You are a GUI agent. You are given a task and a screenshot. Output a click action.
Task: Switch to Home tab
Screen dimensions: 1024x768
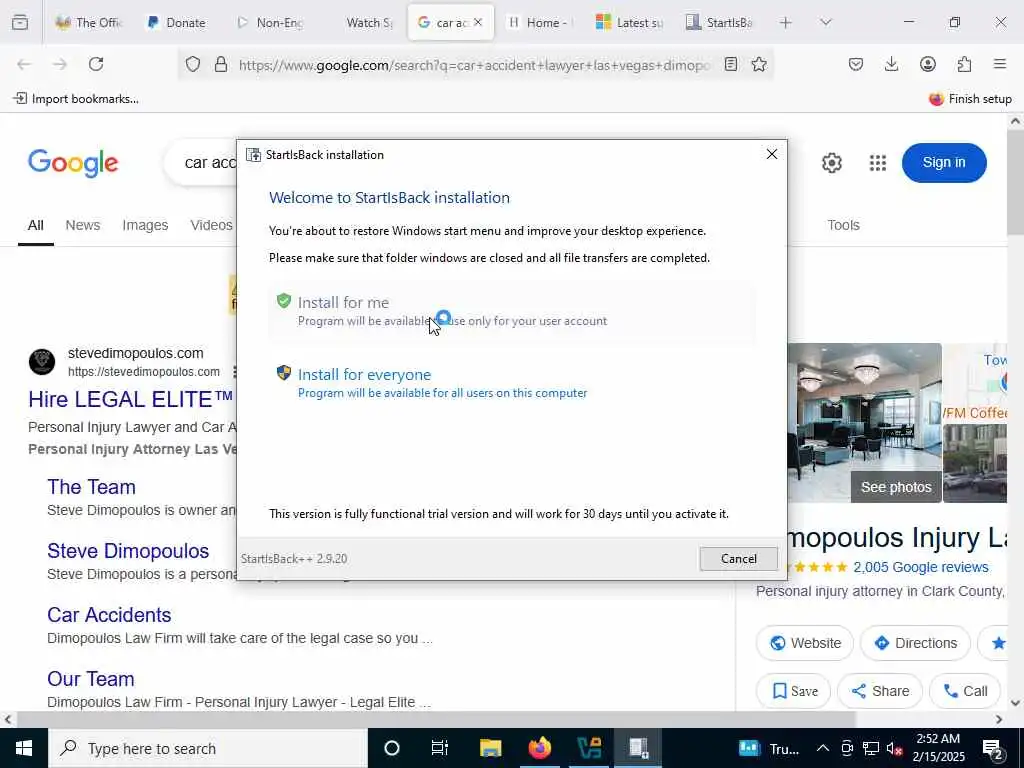pos(540,22)
